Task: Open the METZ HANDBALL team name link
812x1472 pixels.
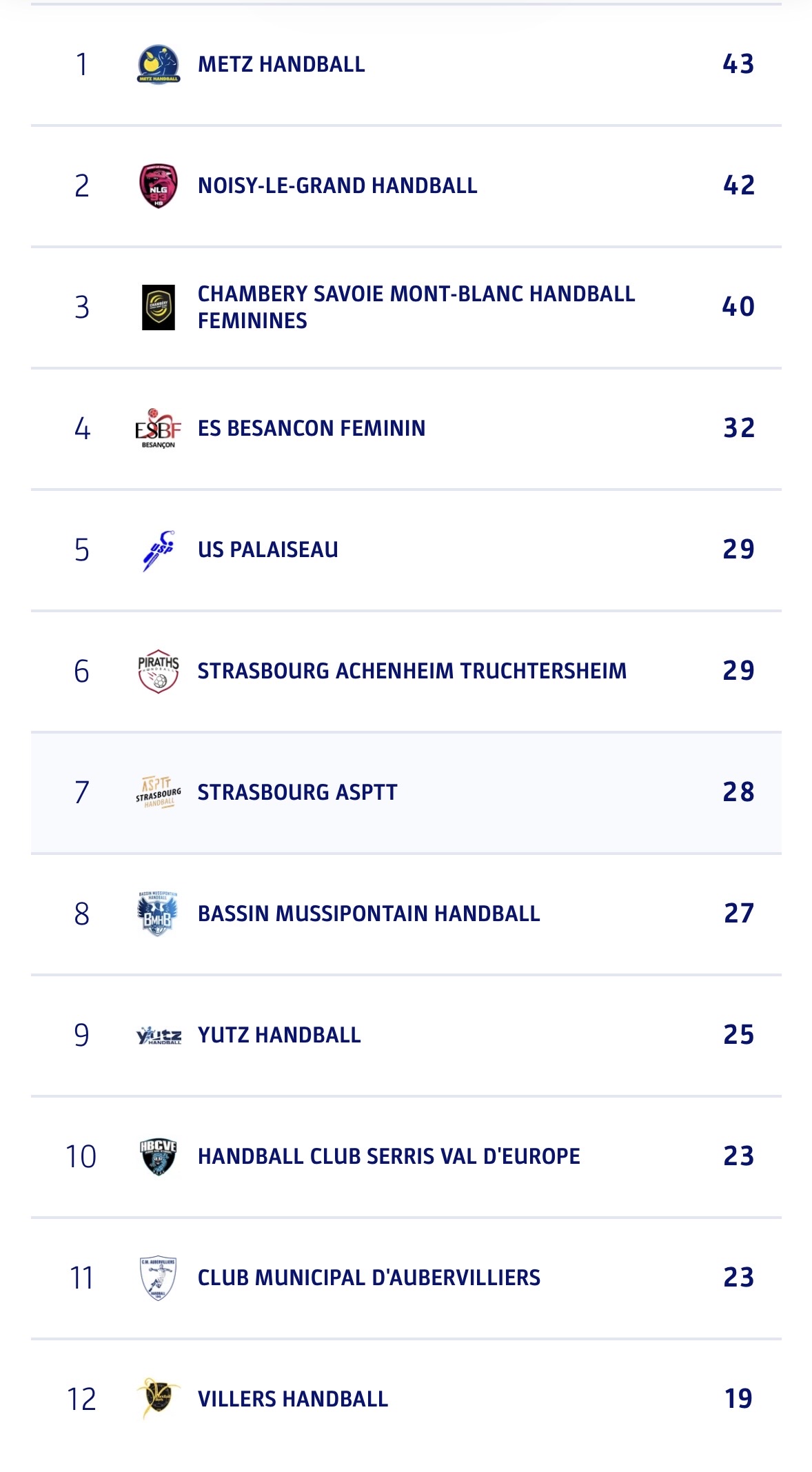Action: click(281, 64)
